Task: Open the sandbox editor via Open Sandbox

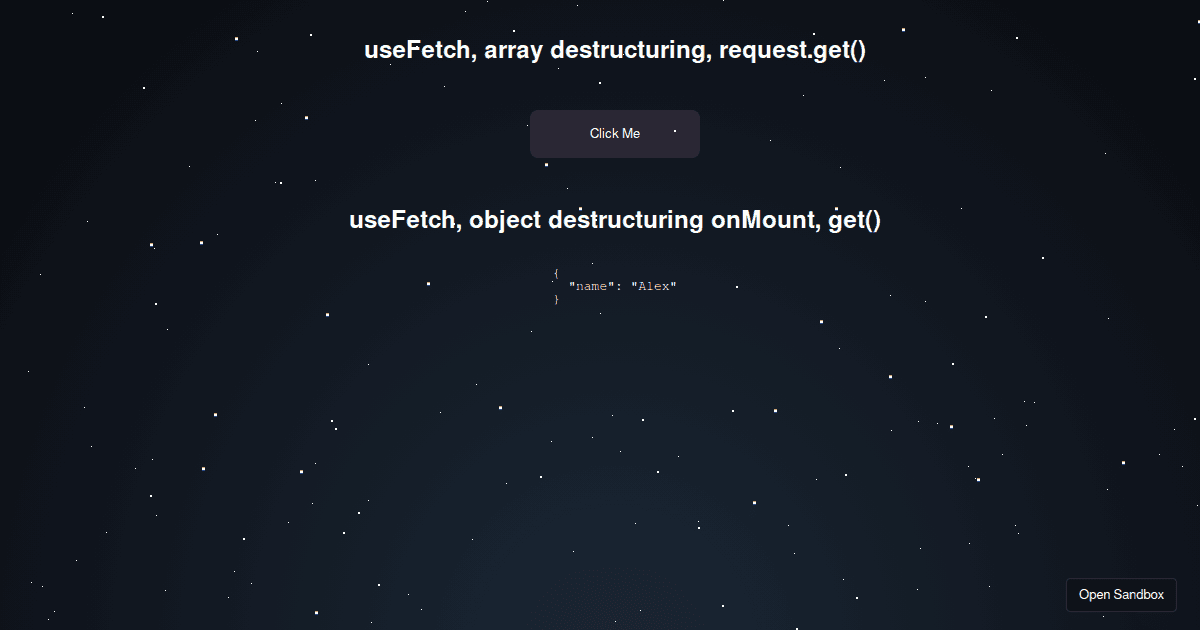Action: pos(1121,595)
